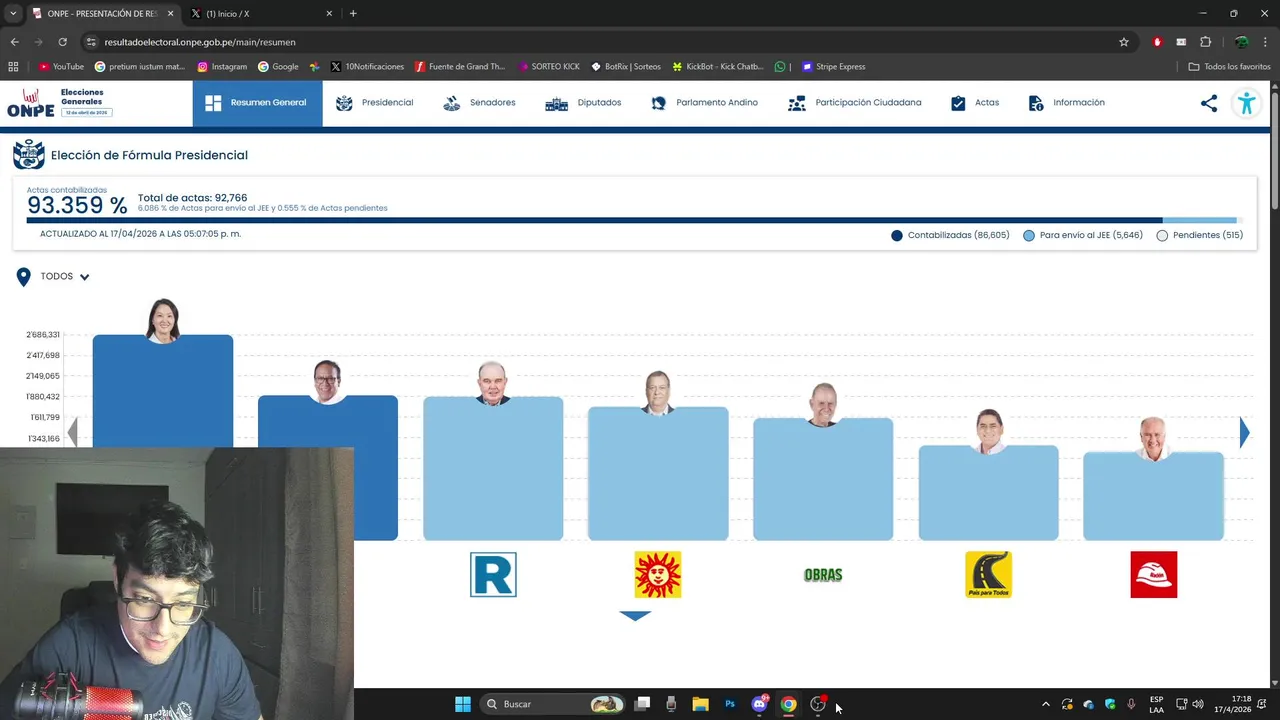Open File Explorer from the taskbar
This screenshot has height=720, width=1280.
[x=700, y=704]
